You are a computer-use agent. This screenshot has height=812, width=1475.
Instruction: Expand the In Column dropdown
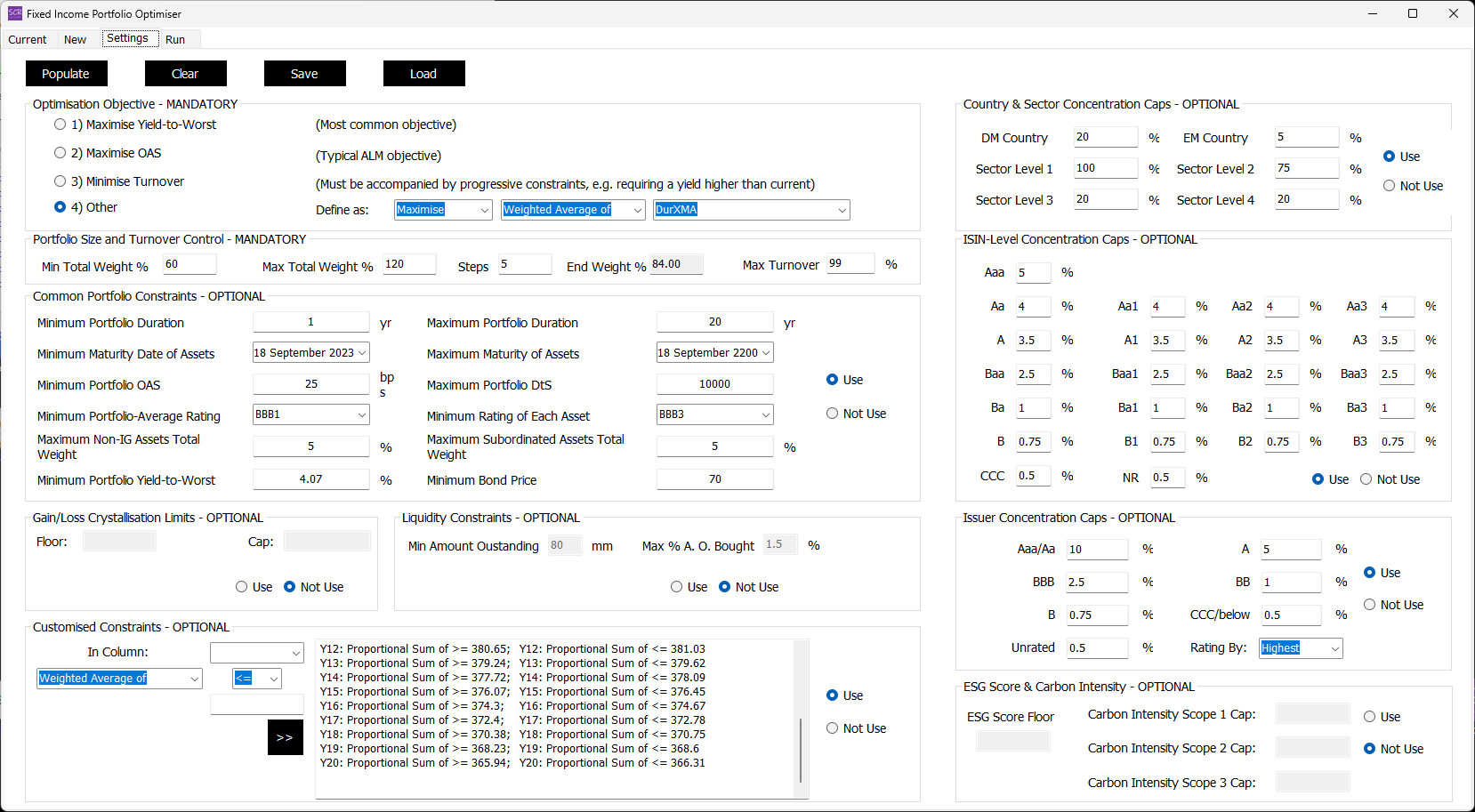point(296,653)
